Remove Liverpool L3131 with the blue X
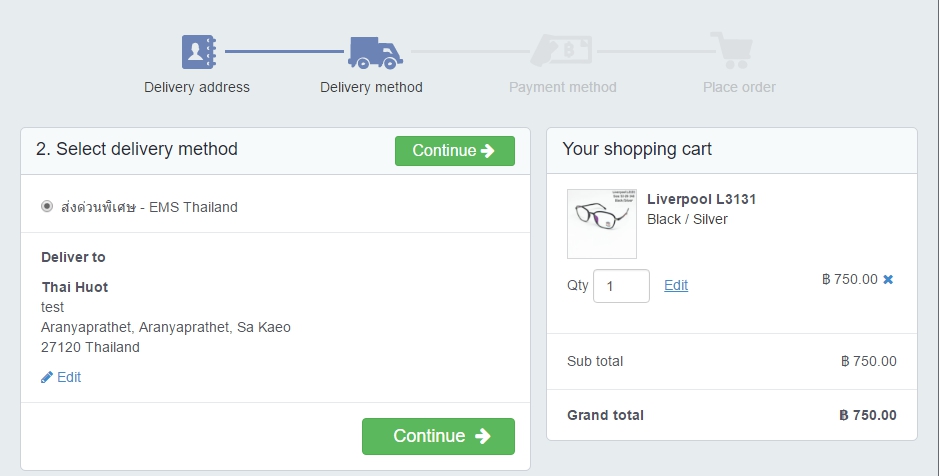The image size is (939, 476). [888, 280]
